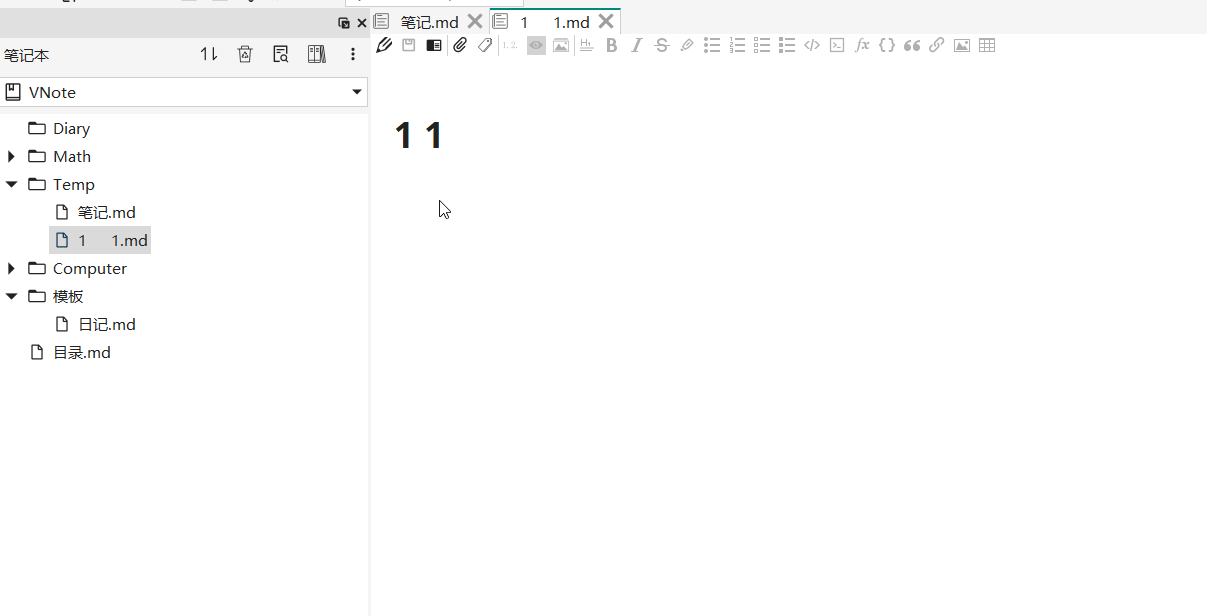Apply bold formatting
The width and height of the screenshot is (1207, 616).
[x=612, y=45]
